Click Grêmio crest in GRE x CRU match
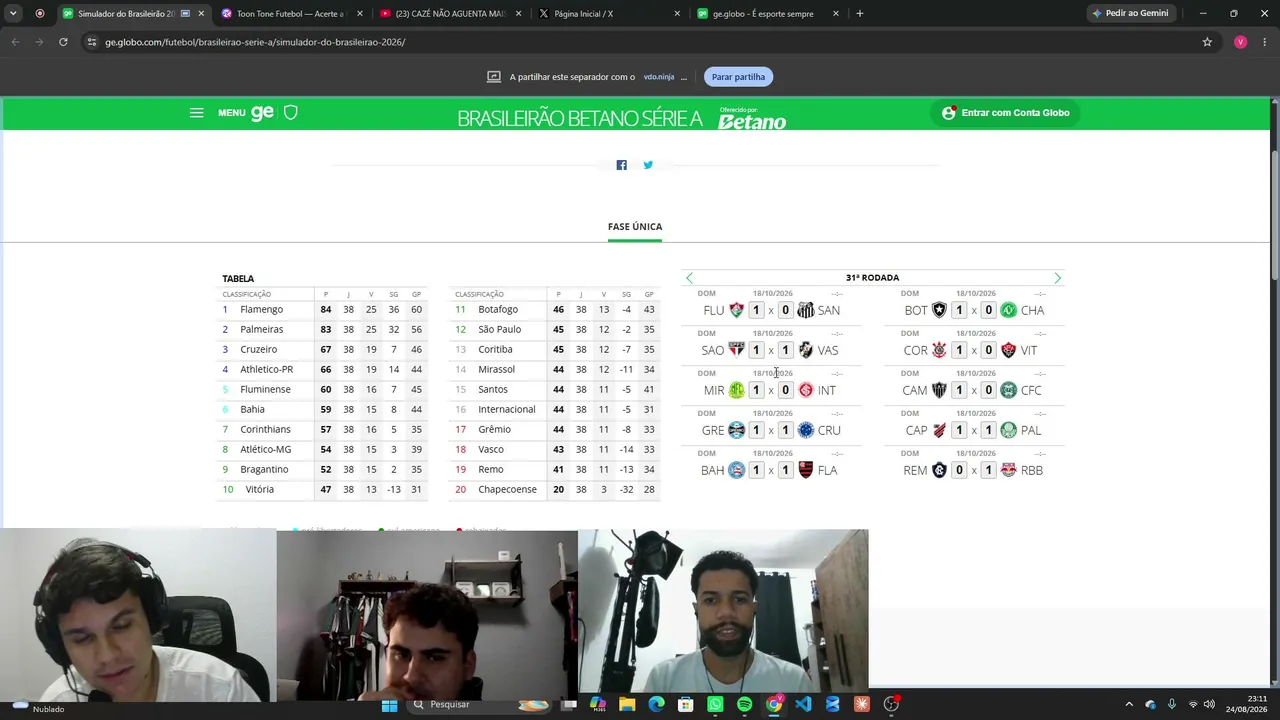The width and height of the screenshot is (1280, 720). [736, 430]
